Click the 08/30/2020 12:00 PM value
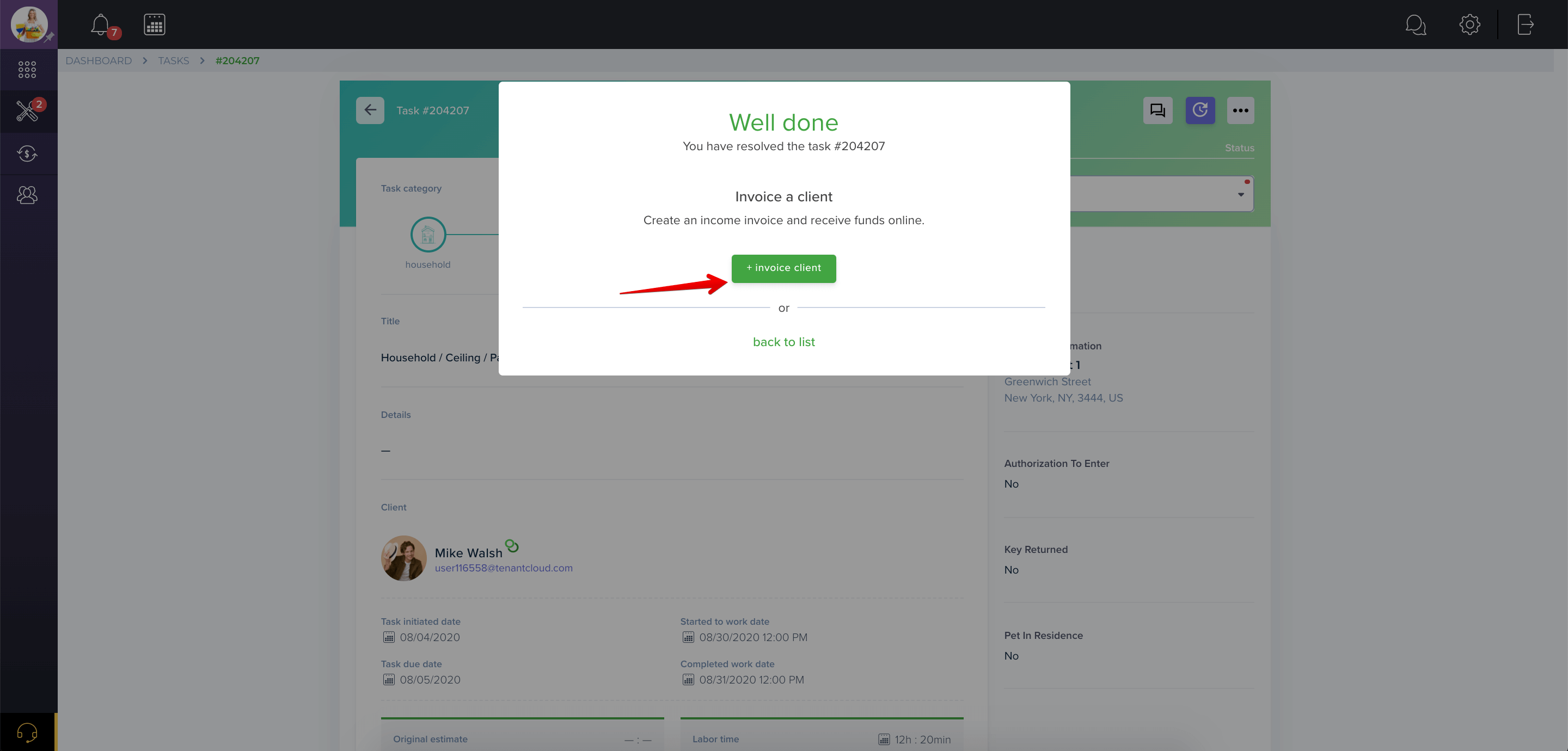1568x751 pixels. pyautogui.click(x=753, y=637)
